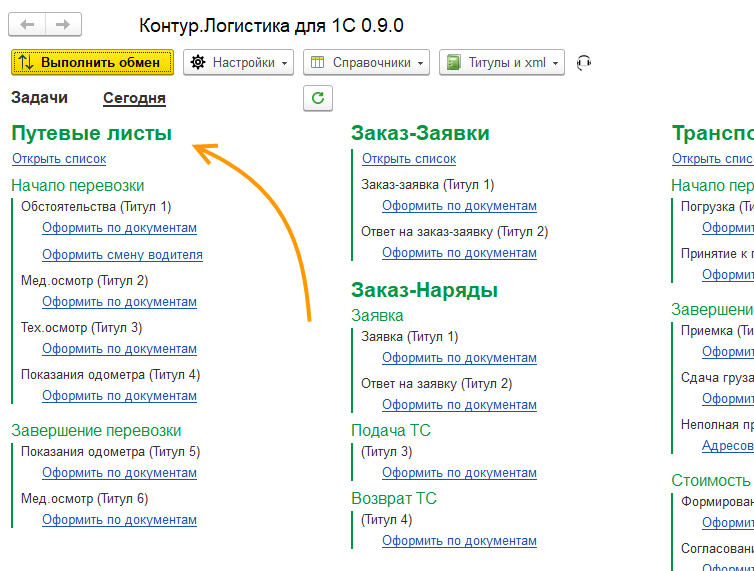Switch to the Сегодня tab
754x571 pixels.
[x=134, y=98]
